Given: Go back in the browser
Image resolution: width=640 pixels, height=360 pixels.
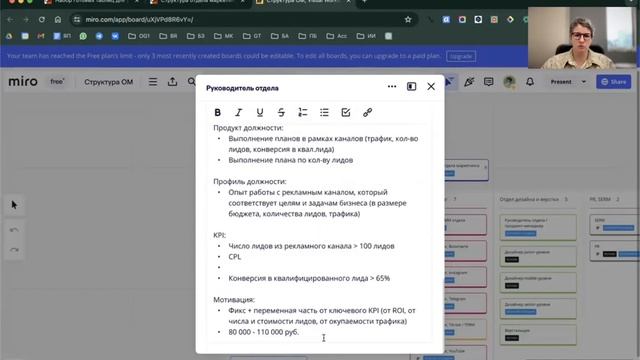Looking at the screenshot, I should point(10,19).
